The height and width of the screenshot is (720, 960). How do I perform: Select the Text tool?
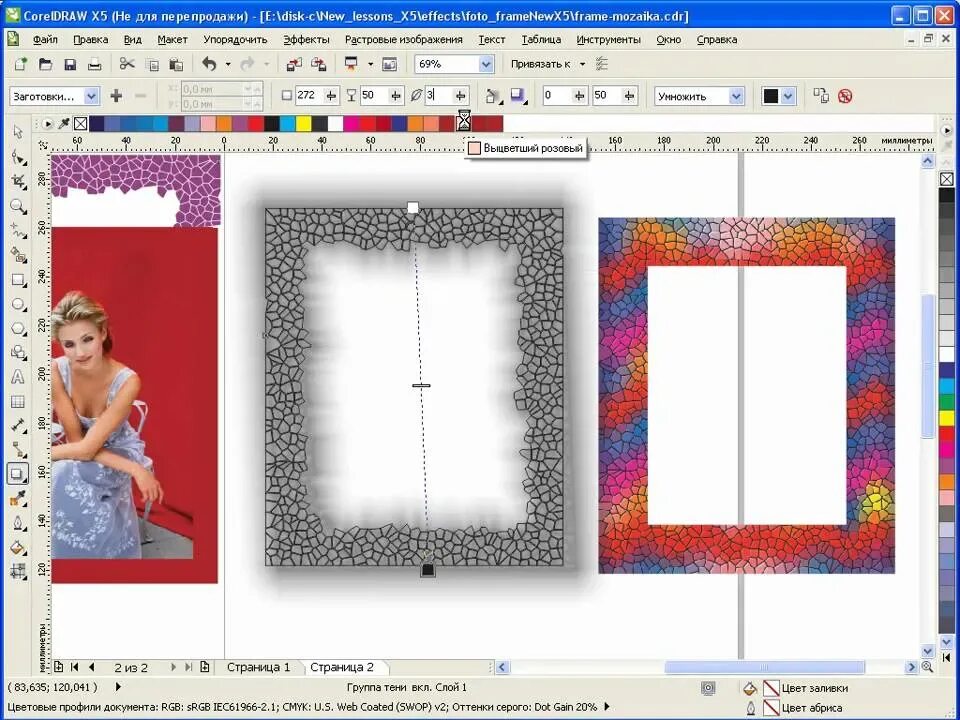click(18, 377)
